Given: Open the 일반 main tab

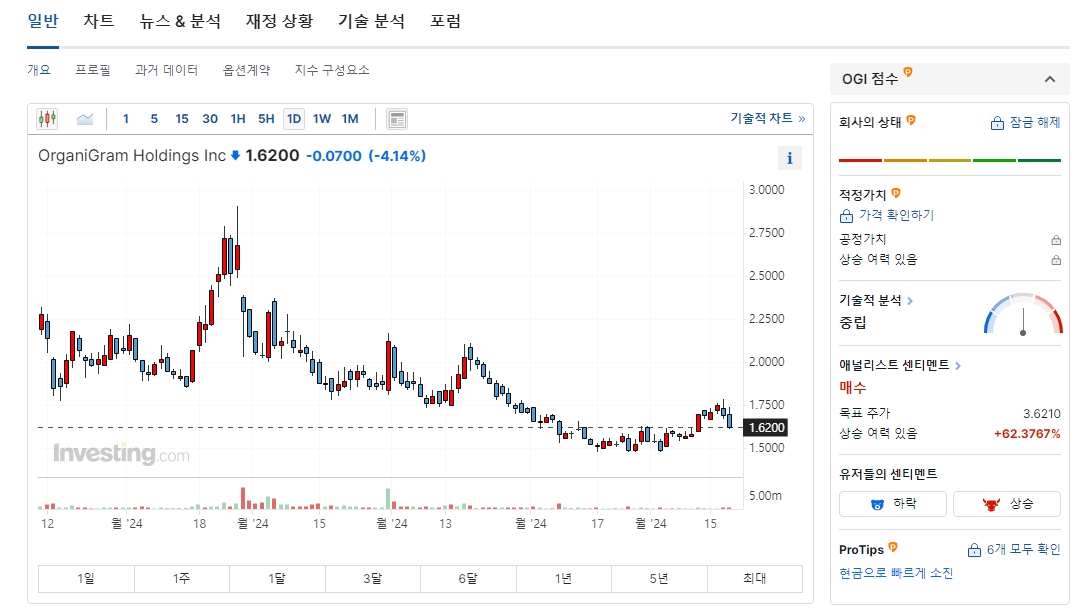Looking at the screenshot, I should (x=43, y=21).
